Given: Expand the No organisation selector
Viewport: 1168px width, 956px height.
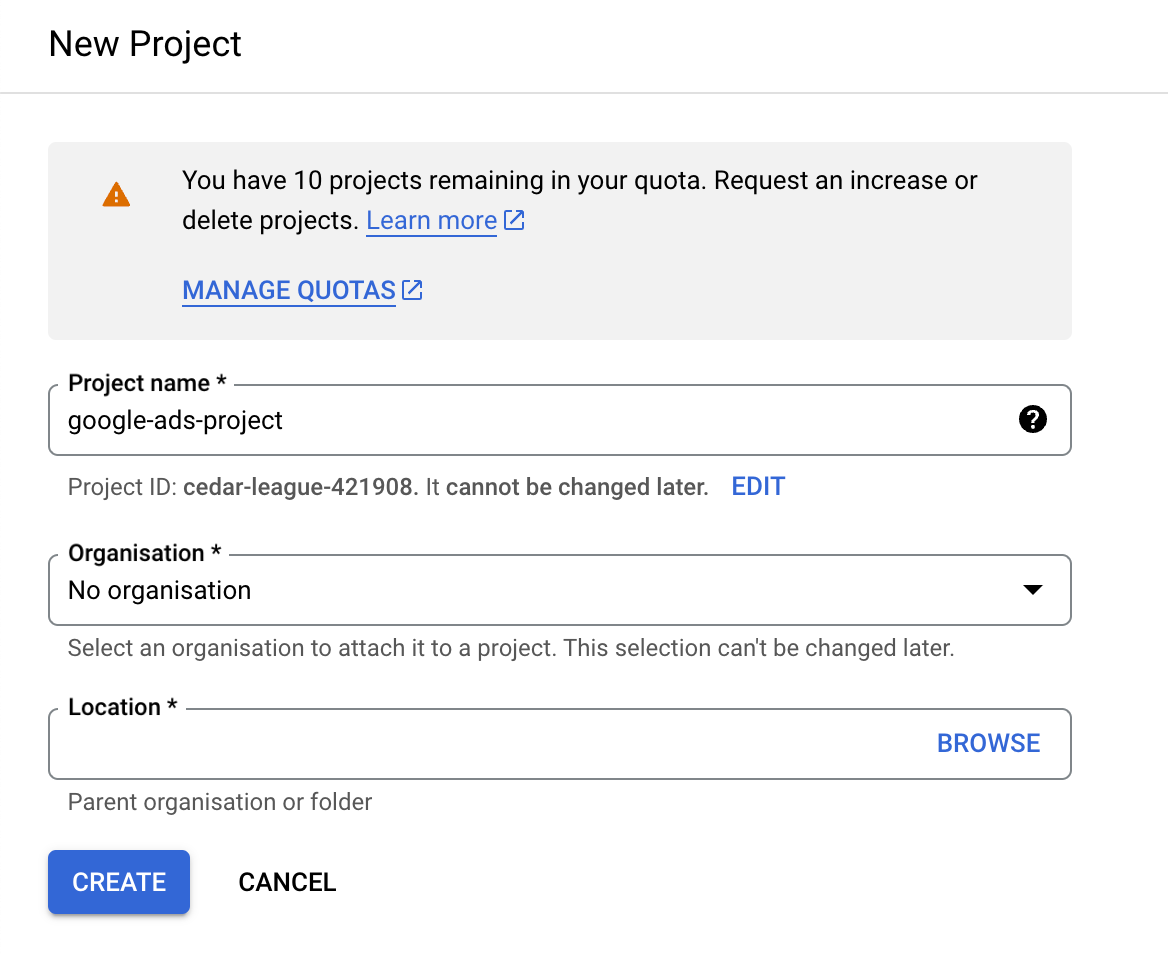Looking at the screenshot, I should [x=560, y=589].
